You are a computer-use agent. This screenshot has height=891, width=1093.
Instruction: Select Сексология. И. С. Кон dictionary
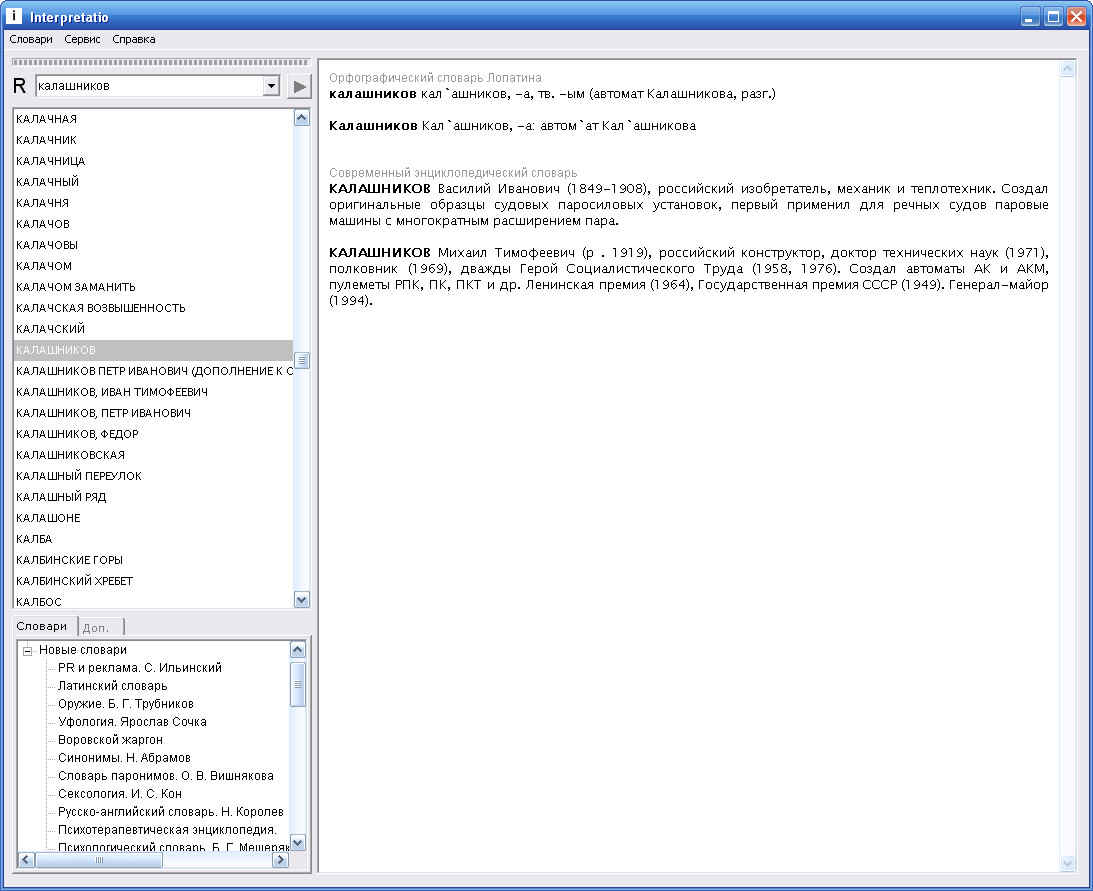pos(120,794)
